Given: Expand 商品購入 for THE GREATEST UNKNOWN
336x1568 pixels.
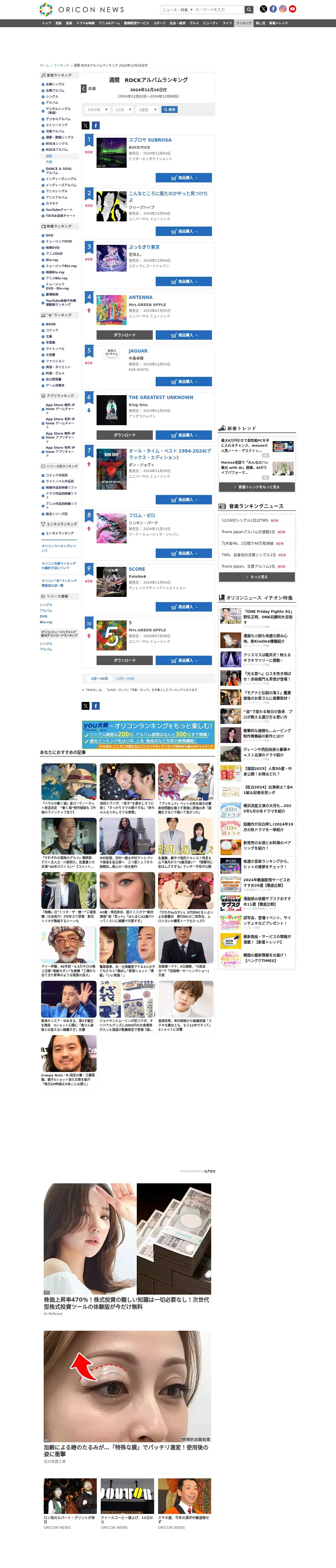Looking at the screenshot, I should 183,435.
